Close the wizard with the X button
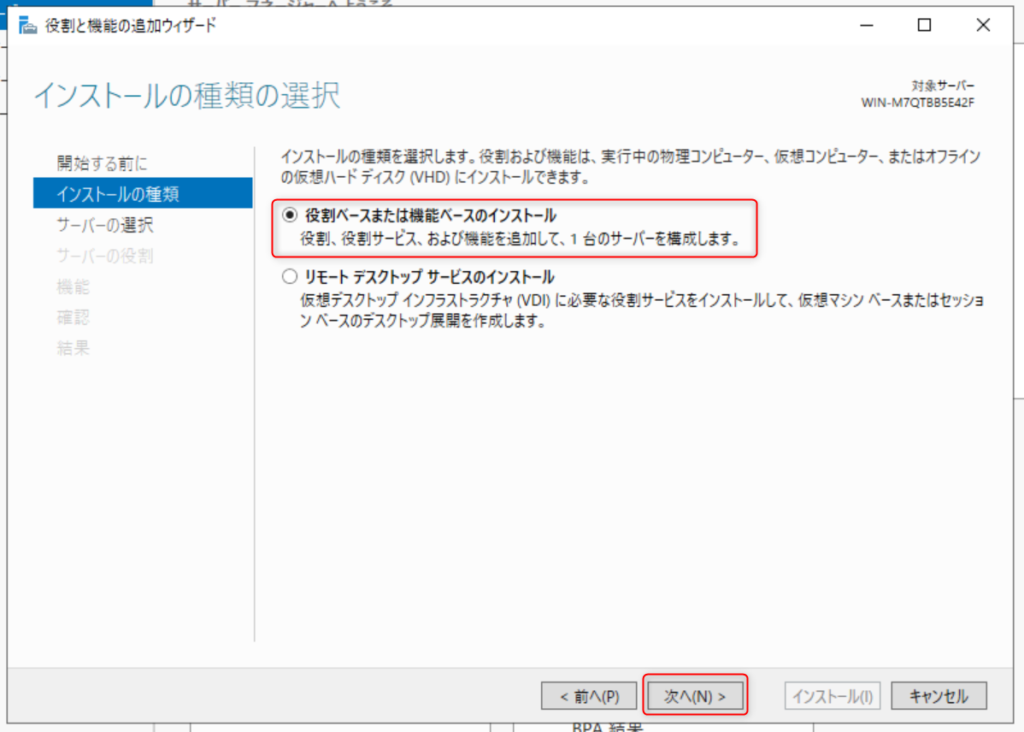Screen dimensions: 1024x732 (x=981, y=26)
